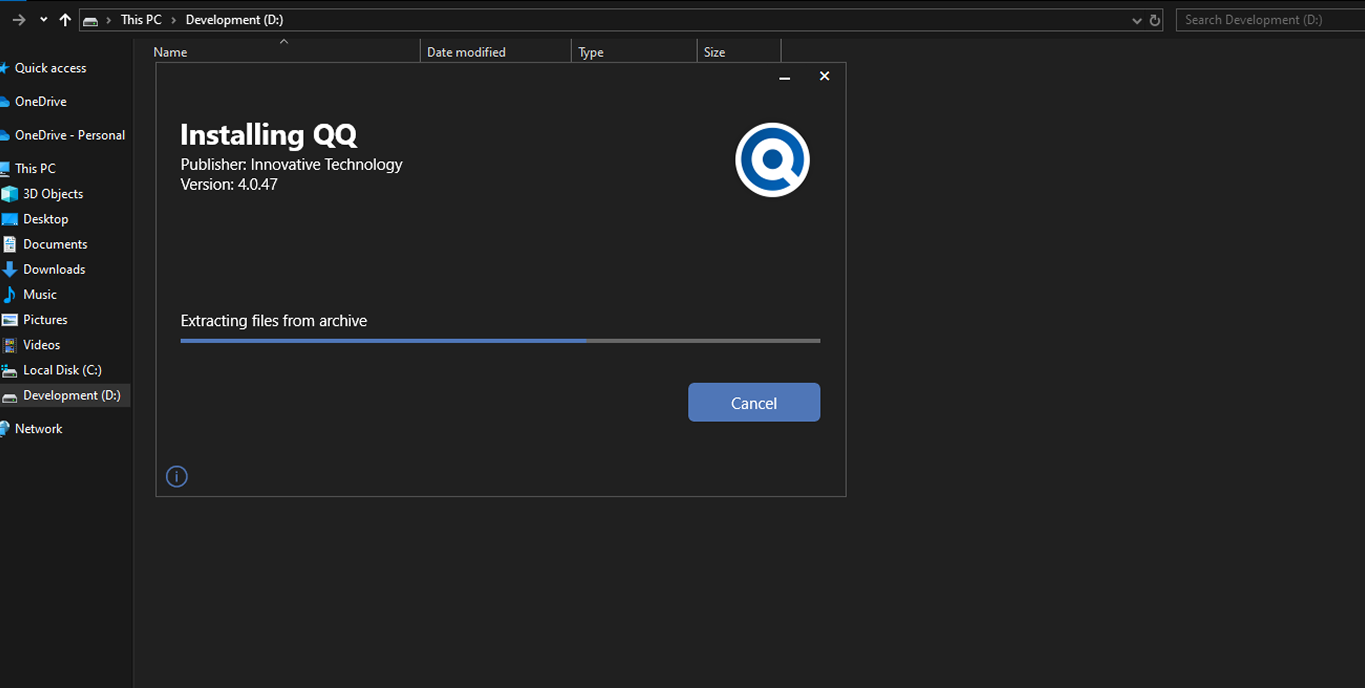
Task: Refresh the current folder view
Action: [x=1155, y=20]
